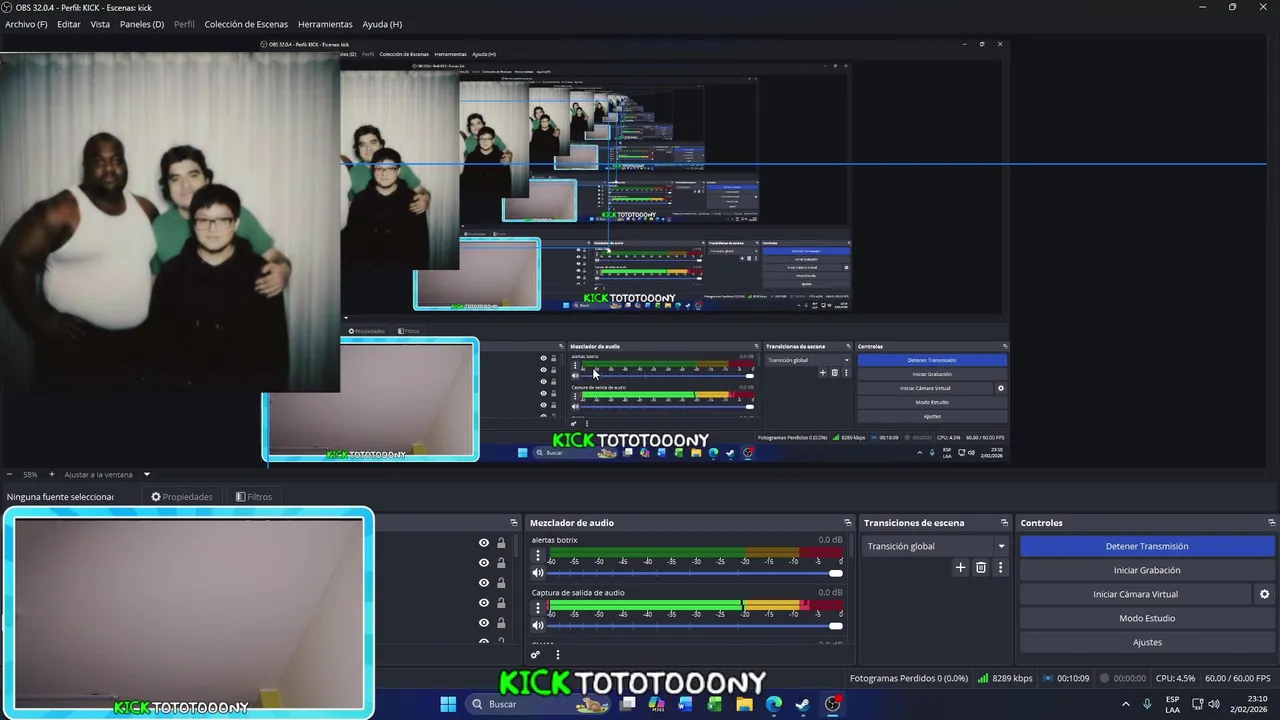The width and height of the screenshot is (1280, 720).
Task: Toggle the lock on the second source row
Action: [x=501, y=563]
